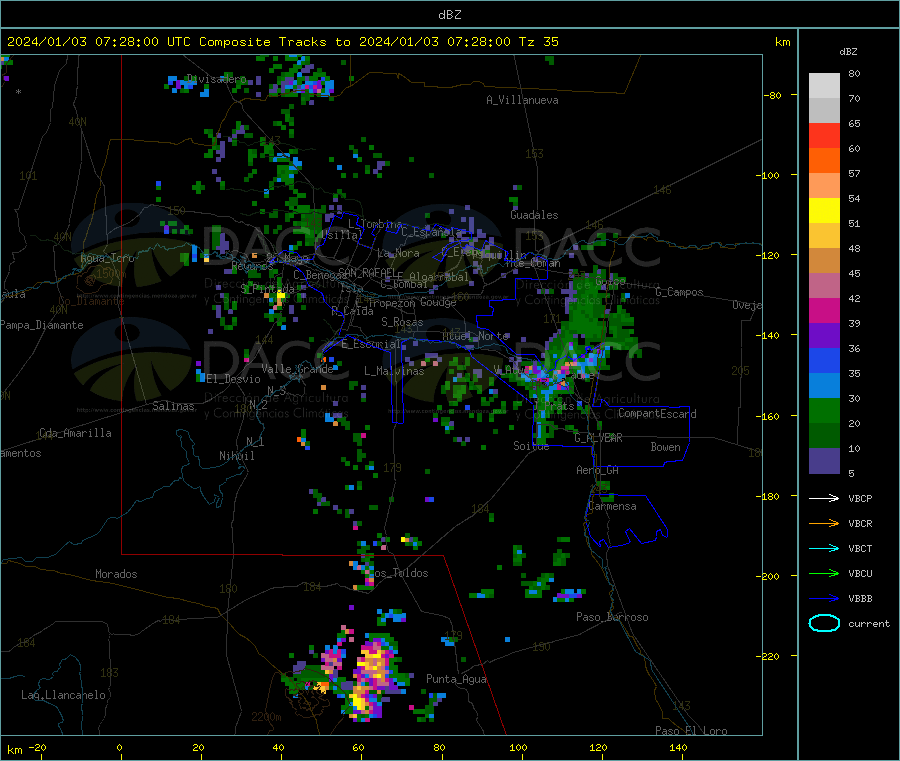Viewport: 900px width, 761px height.
Task: Click the G_Campos location label
Action: pyautogui.click(x=679, y=292)
